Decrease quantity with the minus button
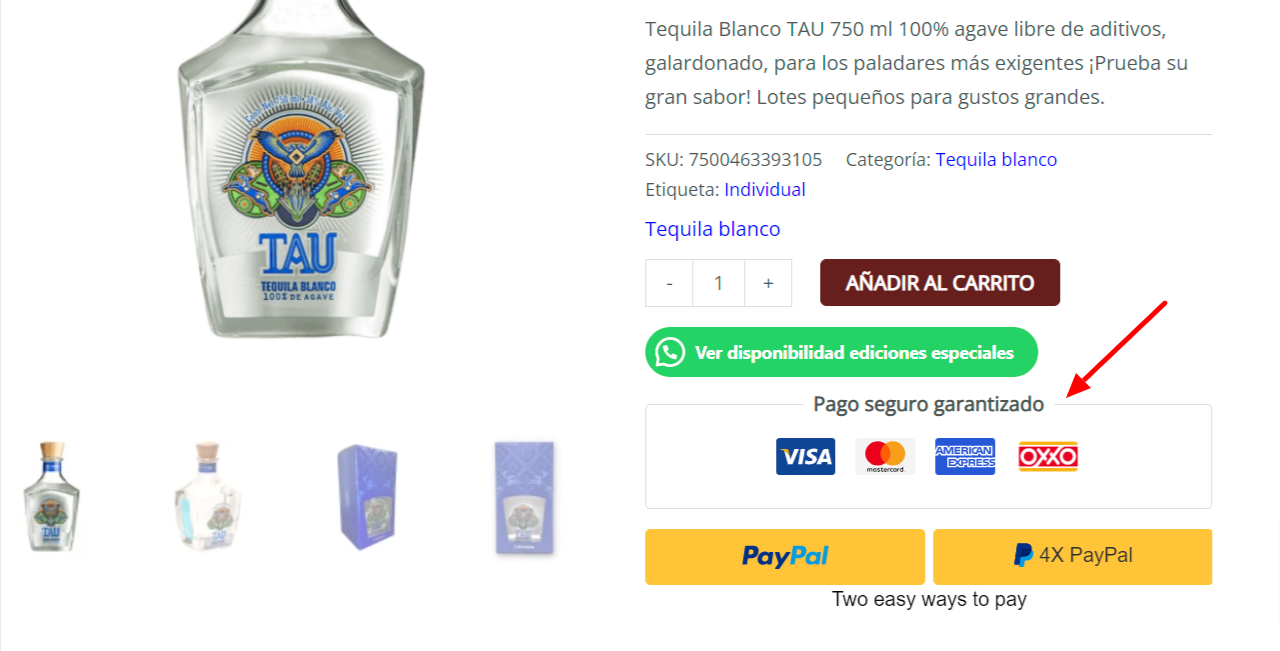Viewport: 1280px width, 651px height. (669, 283)
